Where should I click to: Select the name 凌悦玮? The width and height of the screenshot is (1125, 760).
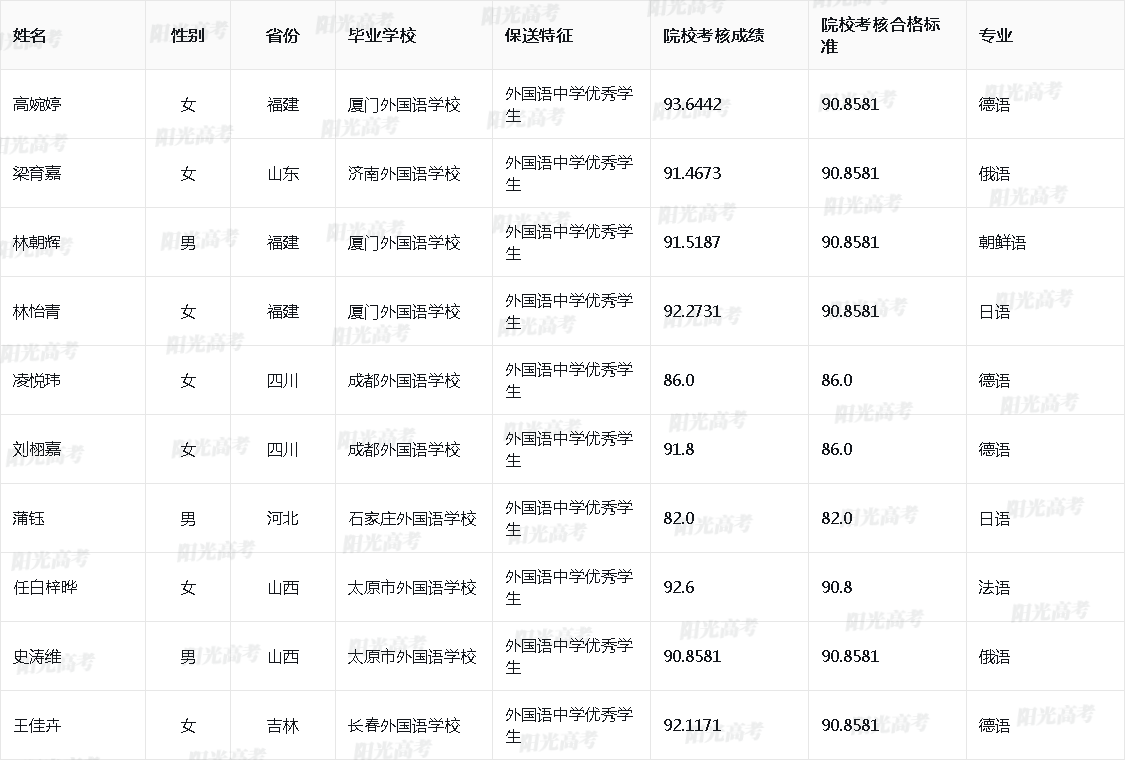pos(37,380)
